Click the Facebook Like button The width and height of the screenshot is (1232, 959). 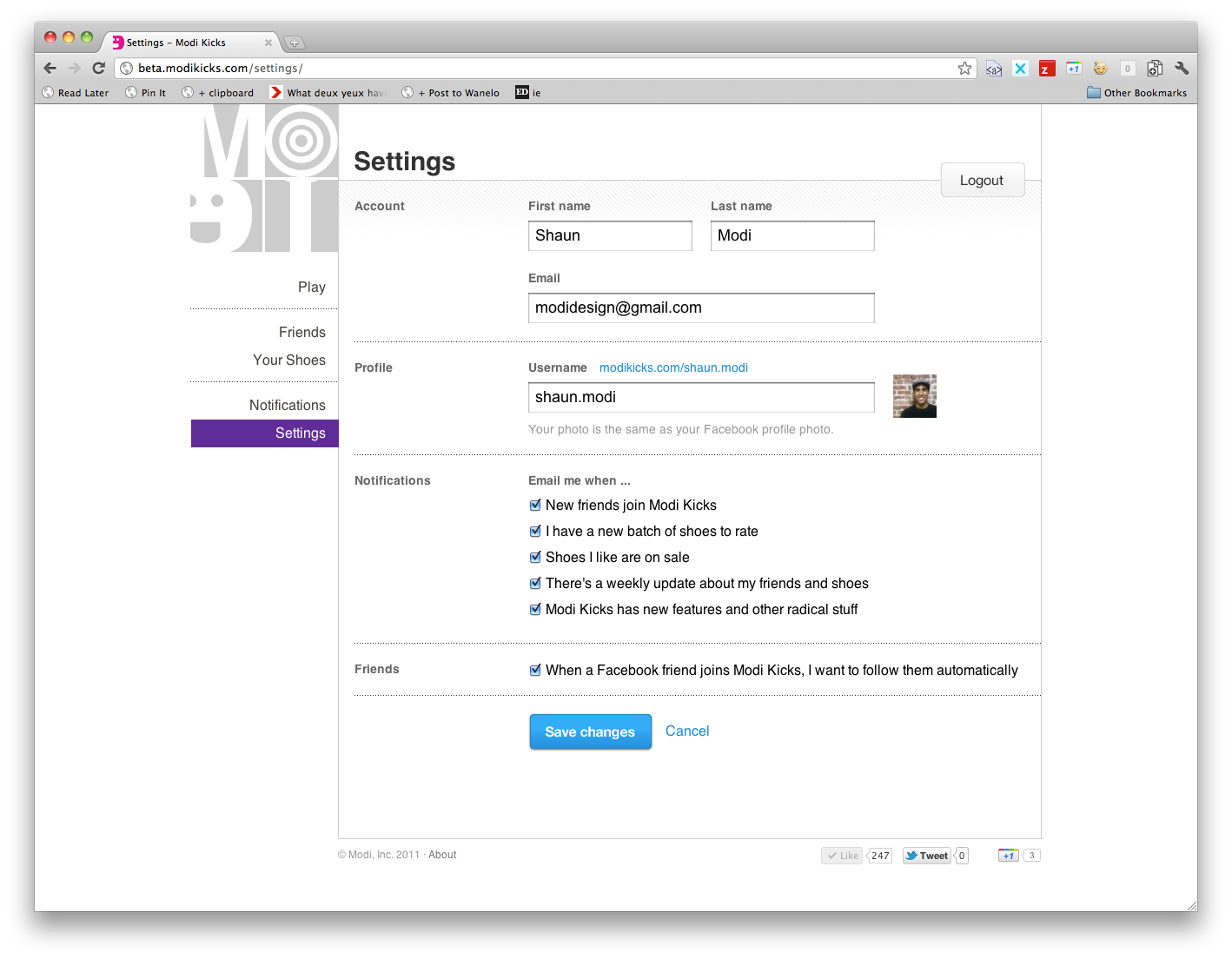tap(842, 856)
